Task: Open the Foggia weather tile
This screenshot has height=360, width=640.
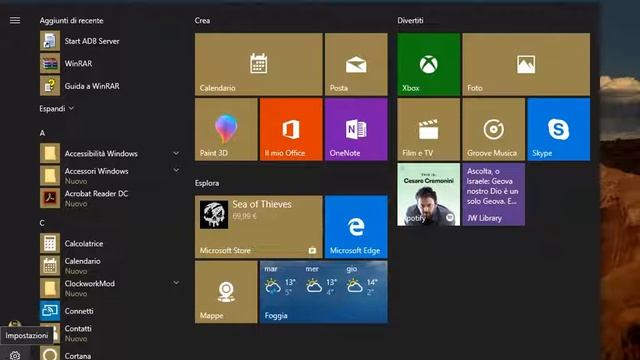Action: (x=324, y=292)
